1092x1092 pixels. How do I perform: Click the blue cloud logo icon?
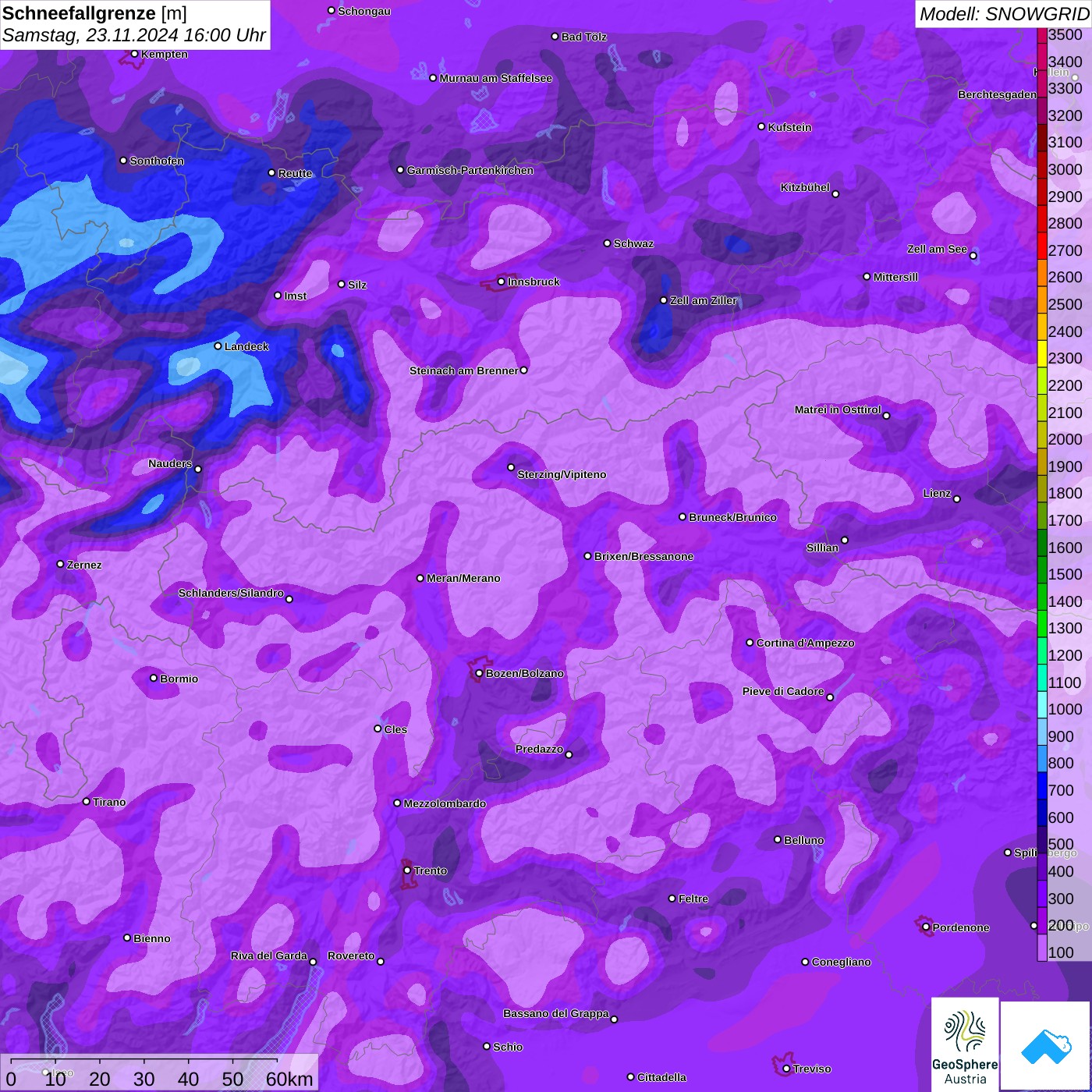[x=1046, y=1046]
